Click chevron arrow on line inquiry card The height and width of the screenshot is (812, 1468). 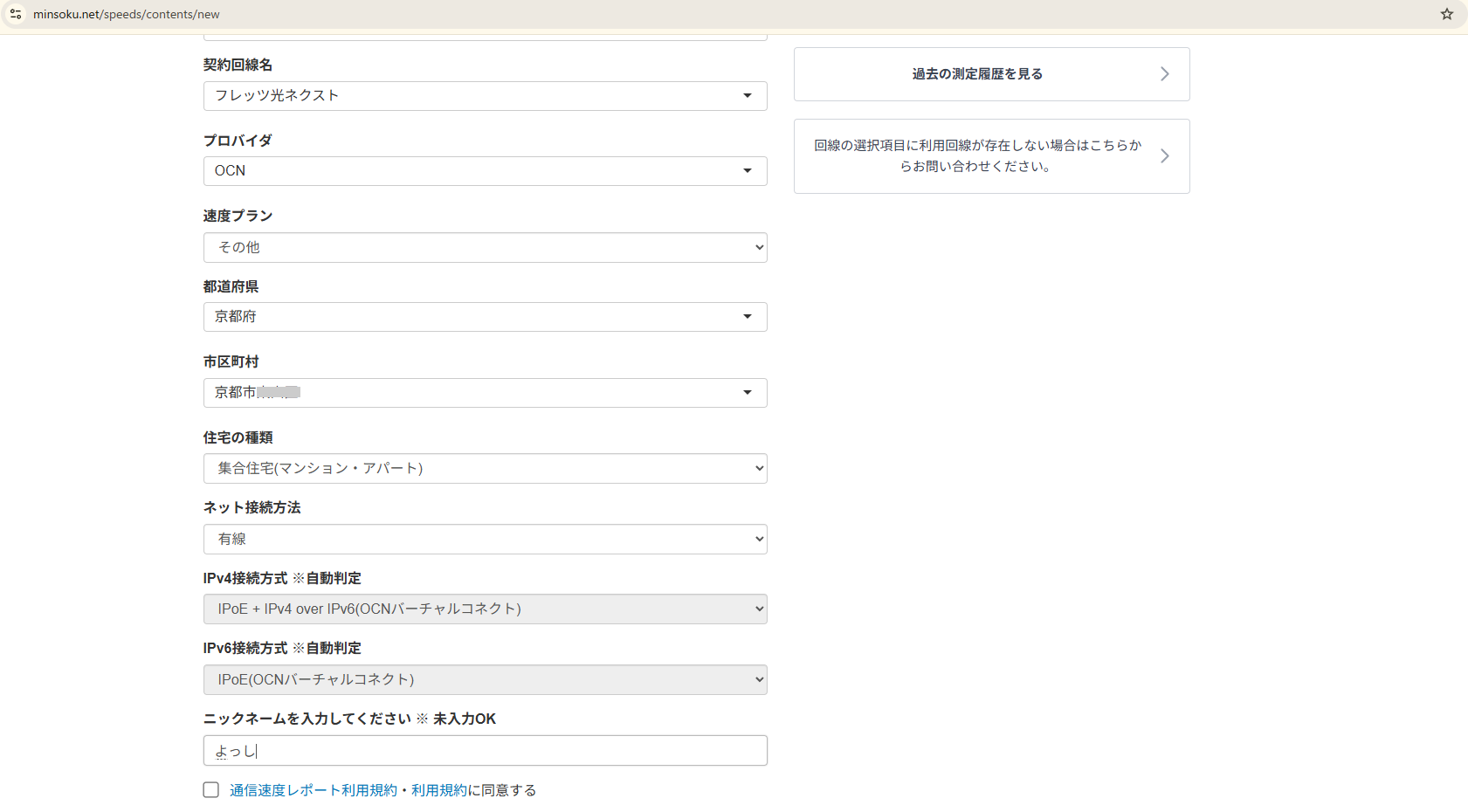(1164, 156)
